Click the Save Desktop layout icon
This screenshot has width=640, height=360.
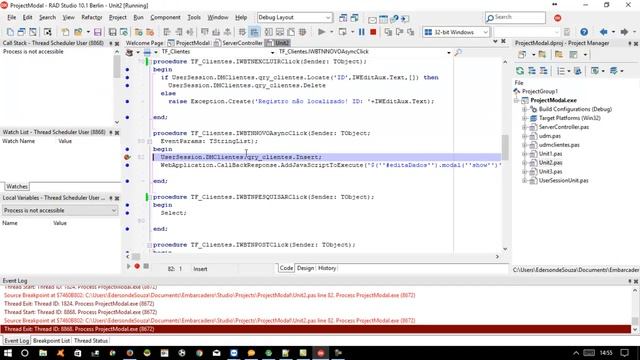click(343, 18)
